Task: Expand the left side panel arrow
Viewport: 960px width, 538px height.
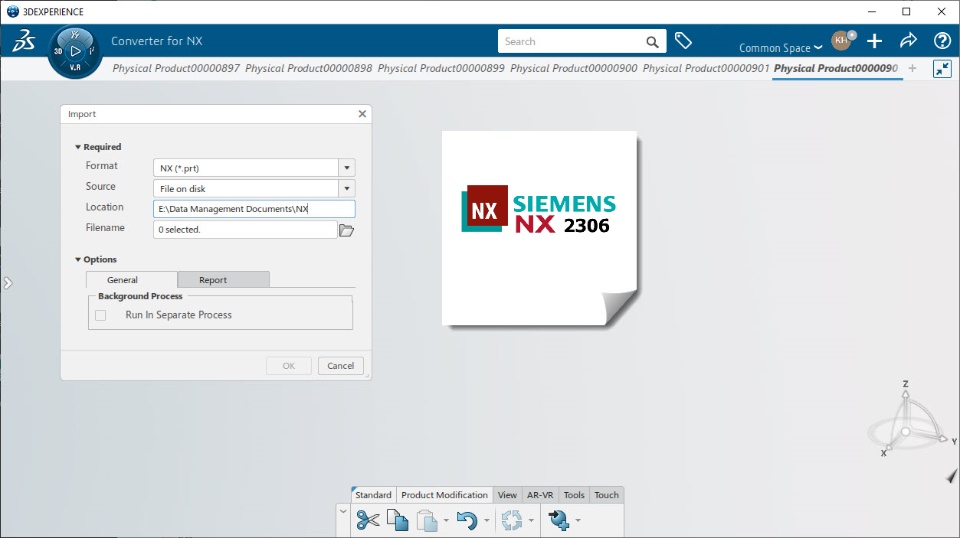Action: pyautogui.click(x=7, y=283)
